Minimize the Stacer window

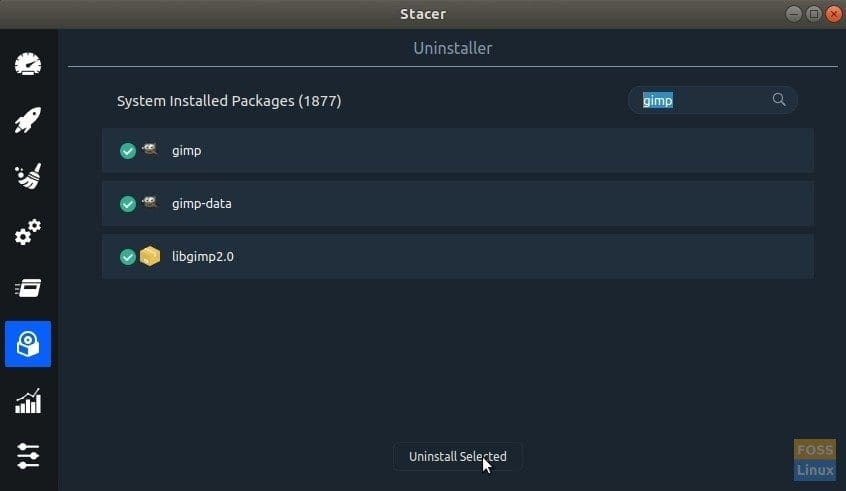pos(793,13)
